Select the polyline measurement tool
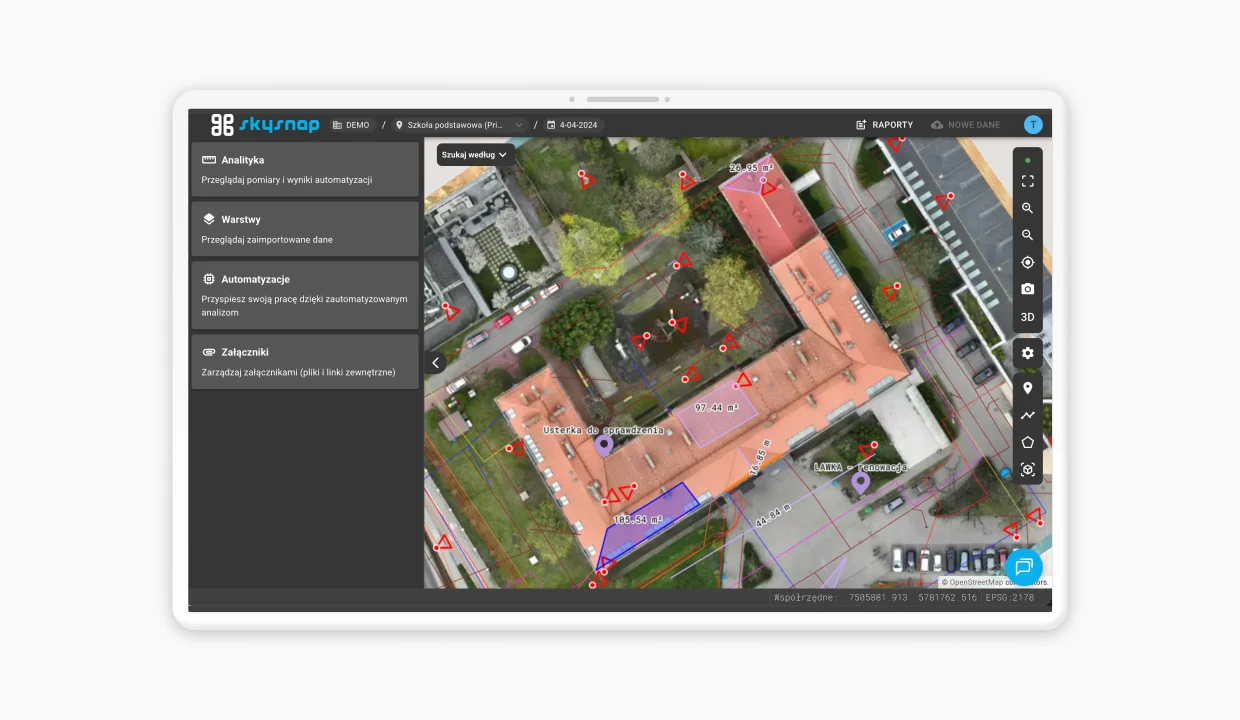 pyautogui.click(x=1027, y=415)
